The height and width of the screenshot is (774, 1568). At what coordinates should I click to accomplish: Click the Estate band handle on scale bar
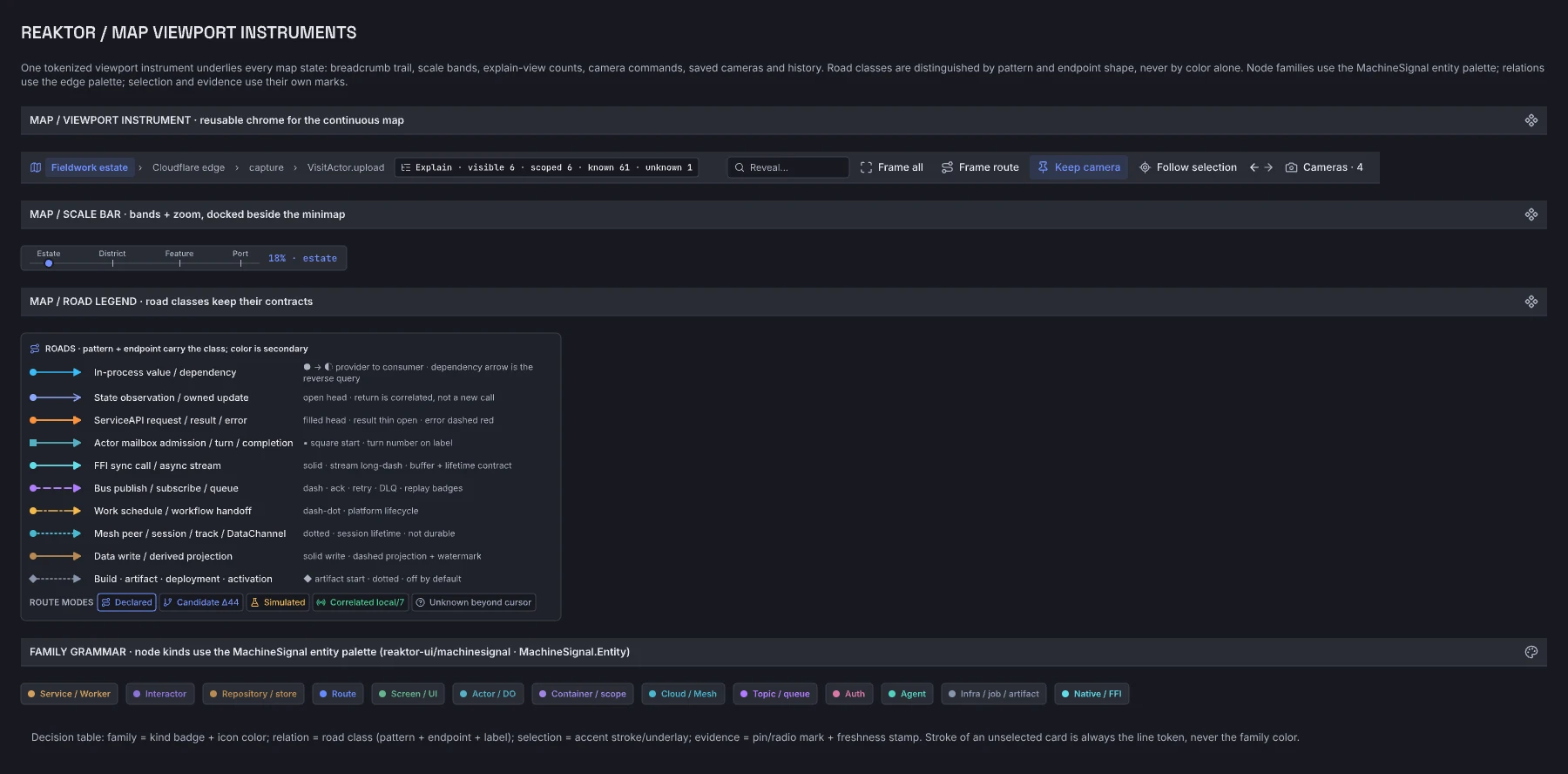[x=49, y=263]
